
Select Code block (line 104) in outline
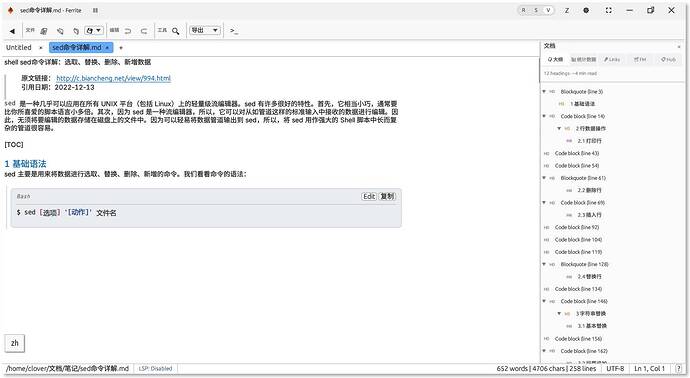click(x=578, y=239)
